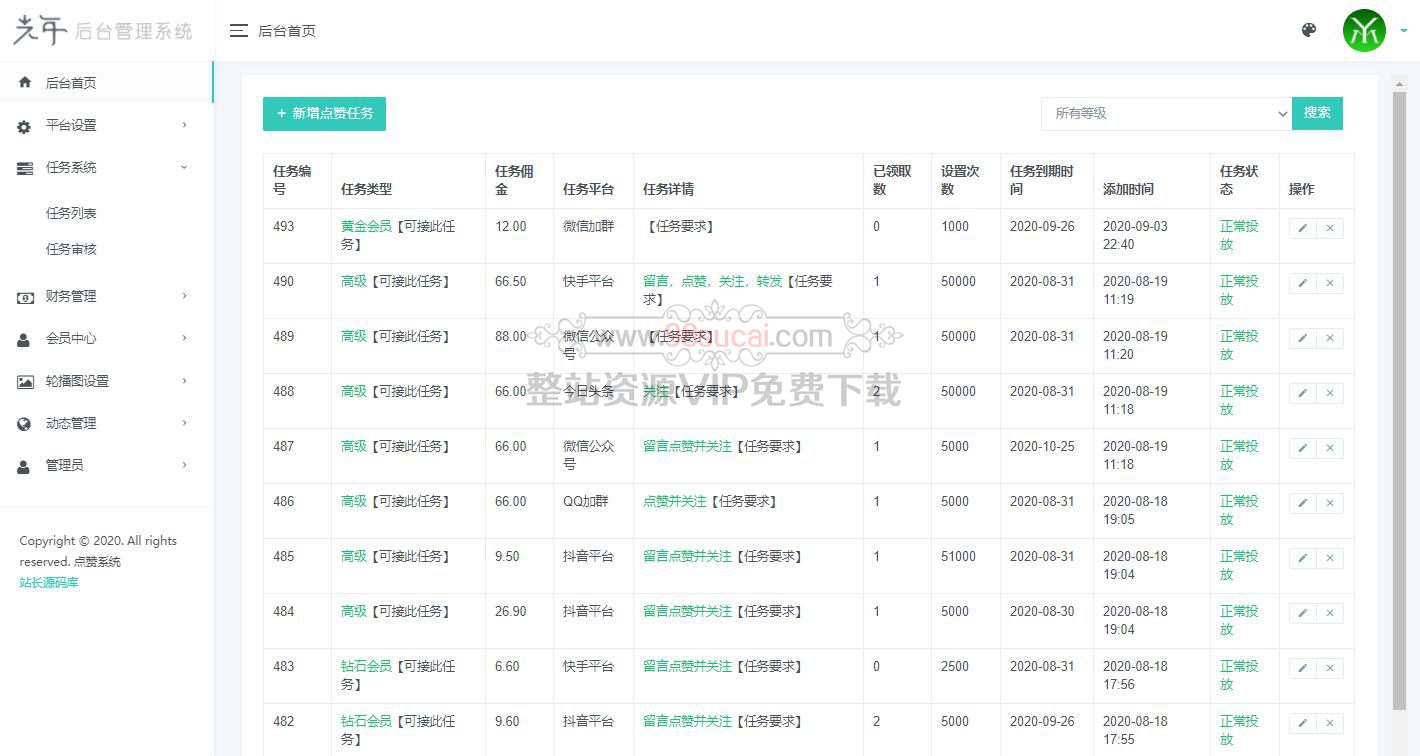1420x756 pixels.
Task: Click edit pencil icon for task 487
Action: [1302, 448]
